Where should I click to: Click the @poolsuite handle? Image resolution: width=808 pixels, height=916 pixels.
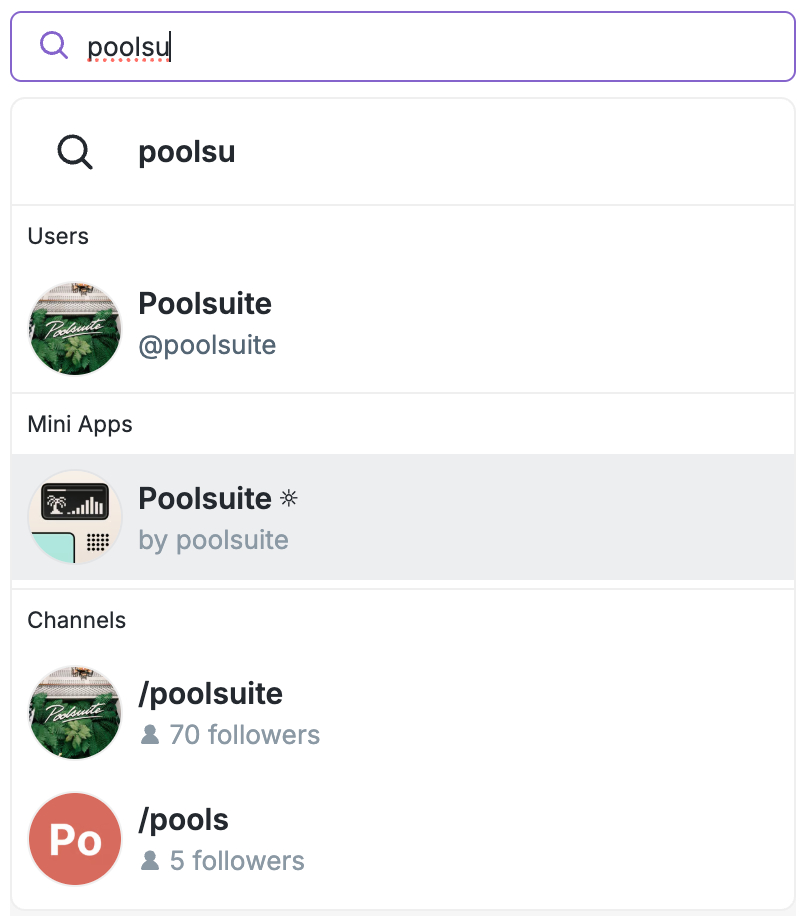[x=207, y=346]
